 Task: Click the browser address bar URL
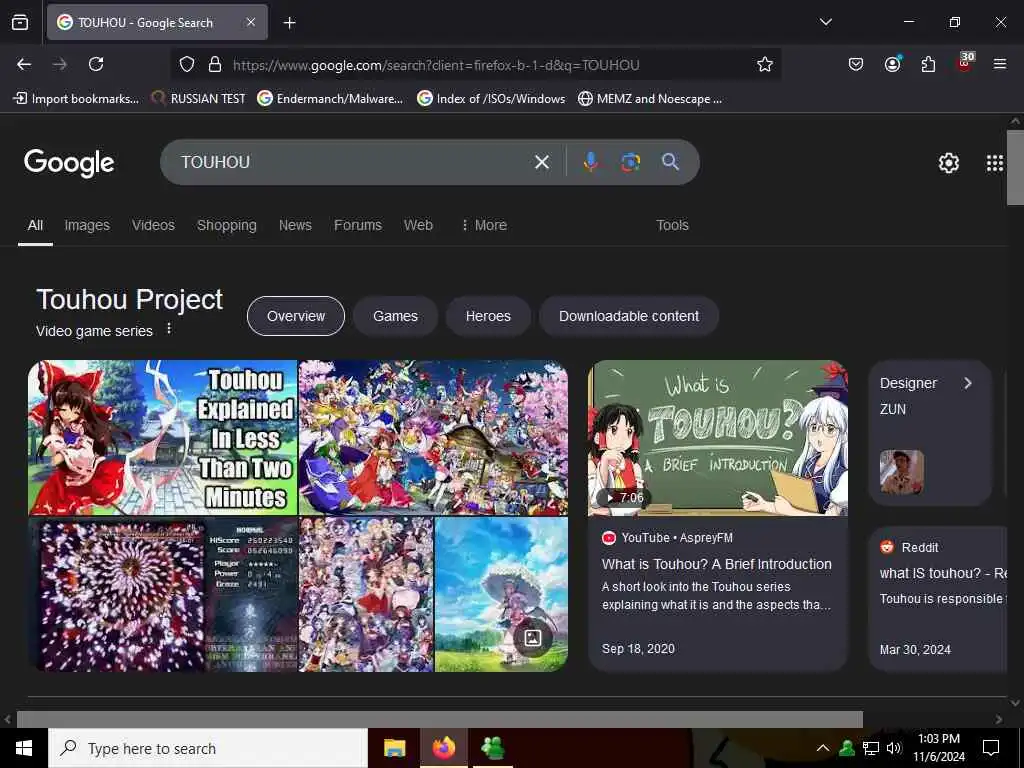point(436,65)
